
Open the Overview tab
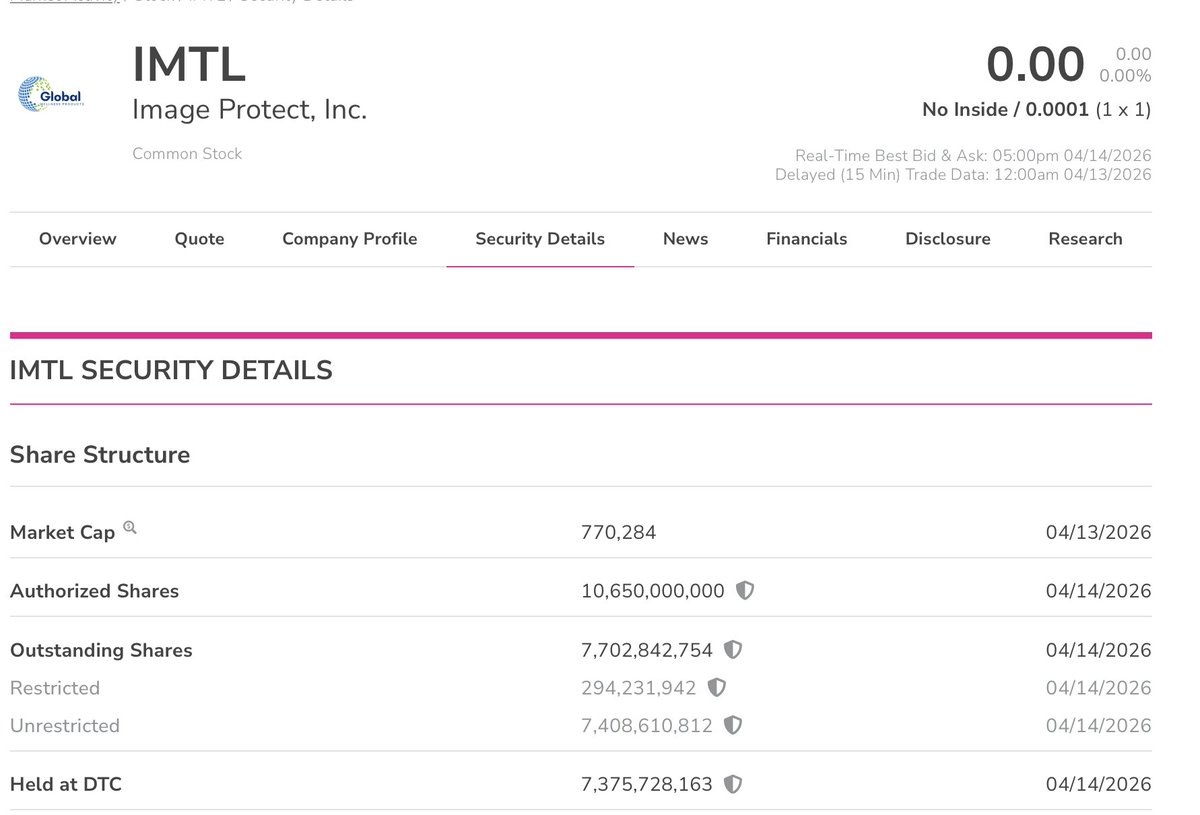coord(78,239)
